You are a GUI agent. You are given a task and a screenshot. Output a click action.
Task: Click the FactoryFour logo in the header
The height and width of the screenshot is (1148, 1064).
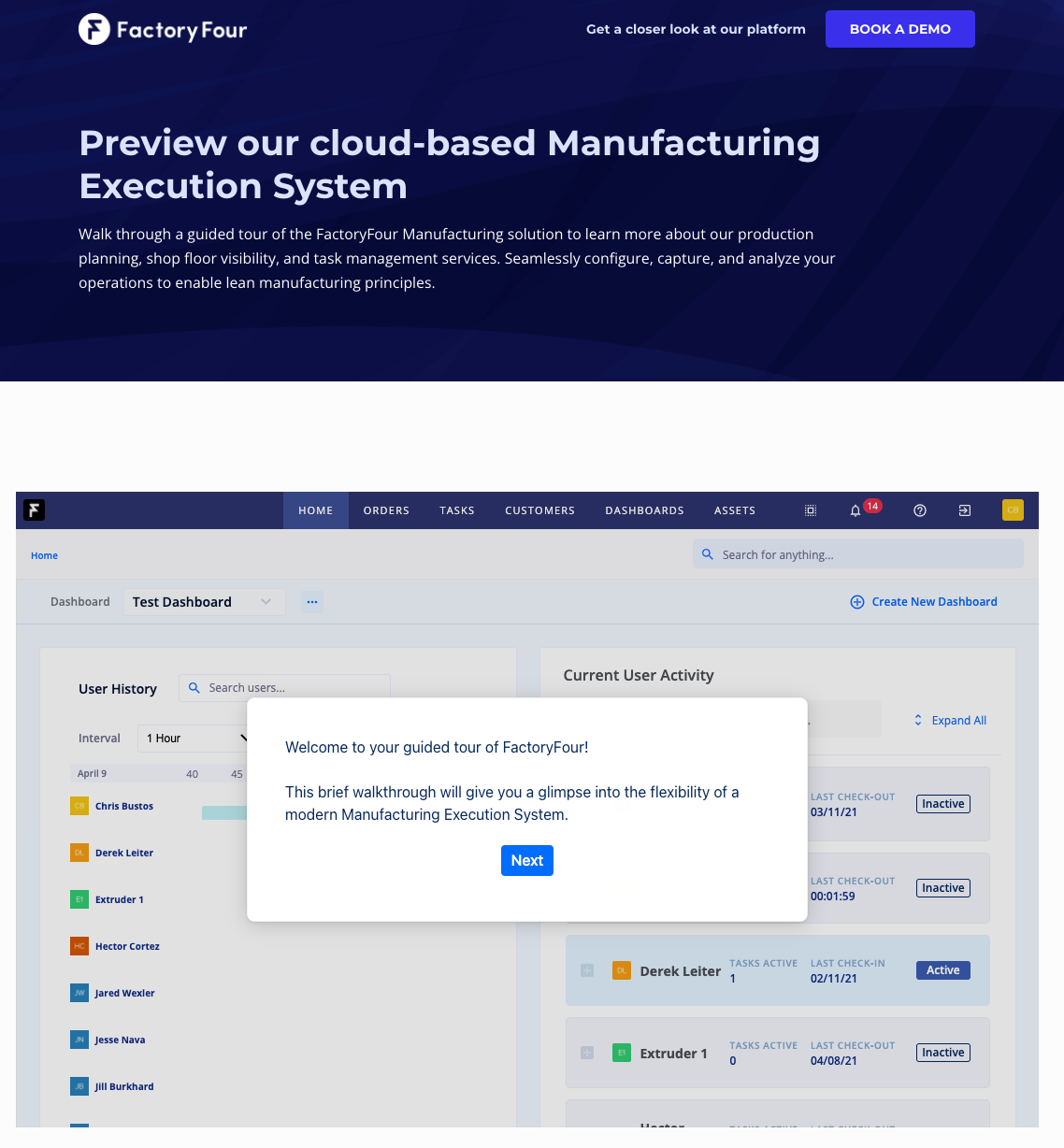coord(163,30)
